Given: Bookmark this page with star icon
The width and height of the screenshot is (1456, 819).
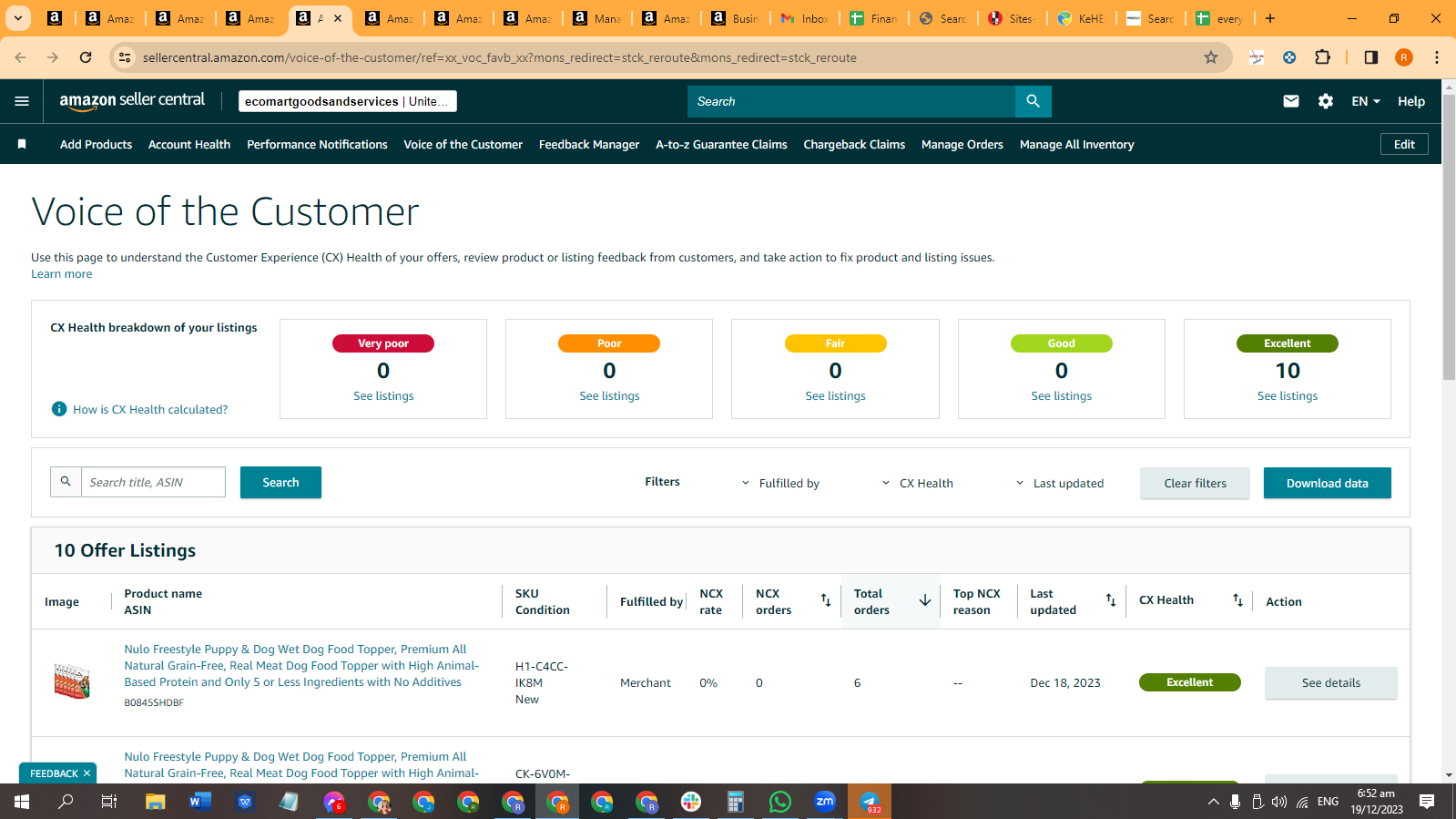Looking at the screenshot, I should click(1210, 57).
